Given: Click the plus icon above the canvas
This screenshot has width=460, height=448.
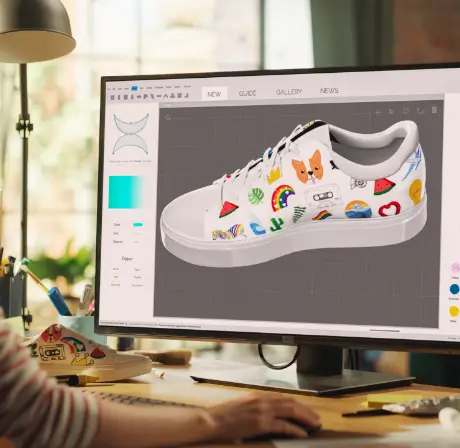Looking at the screenshot, I should [x=377, y=112].
